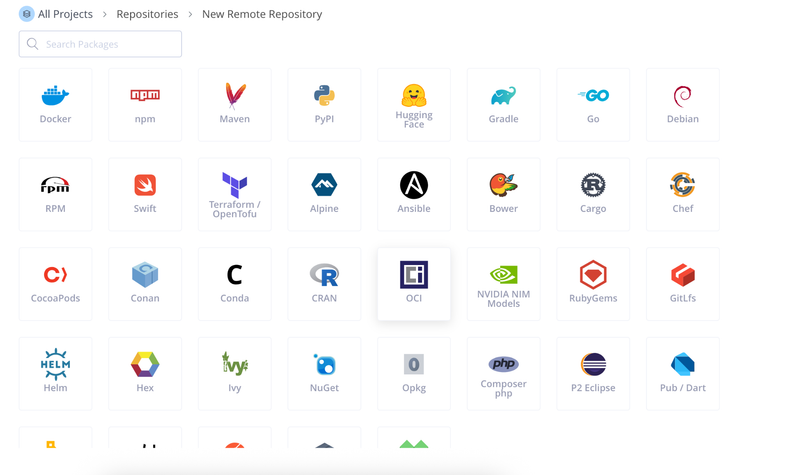This screenshot has width=800, height=475.
Task: Choose the Pub / Dart tile
Action: (683, 373)
